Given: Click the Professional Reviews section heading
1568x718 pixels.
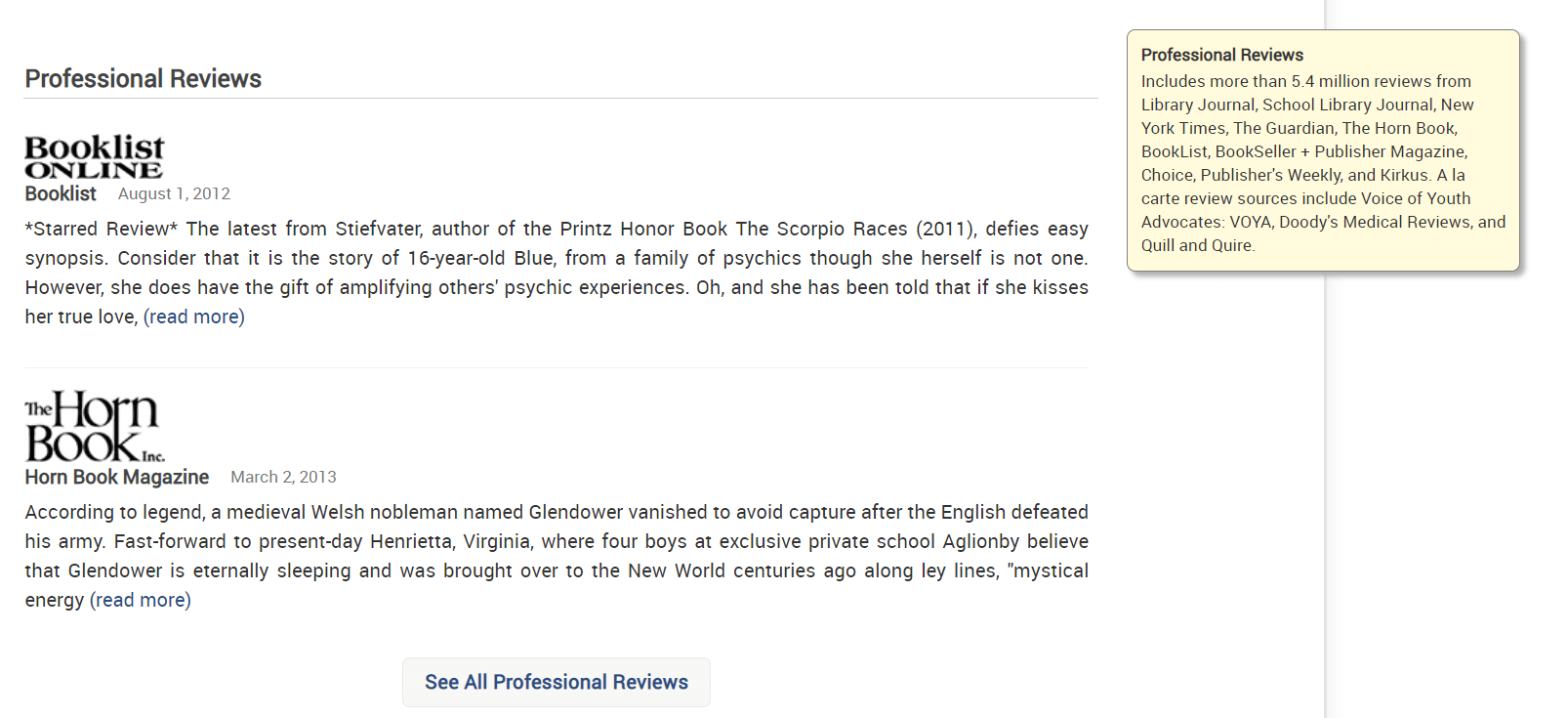Looking at the screenshot, I should 144,78.
